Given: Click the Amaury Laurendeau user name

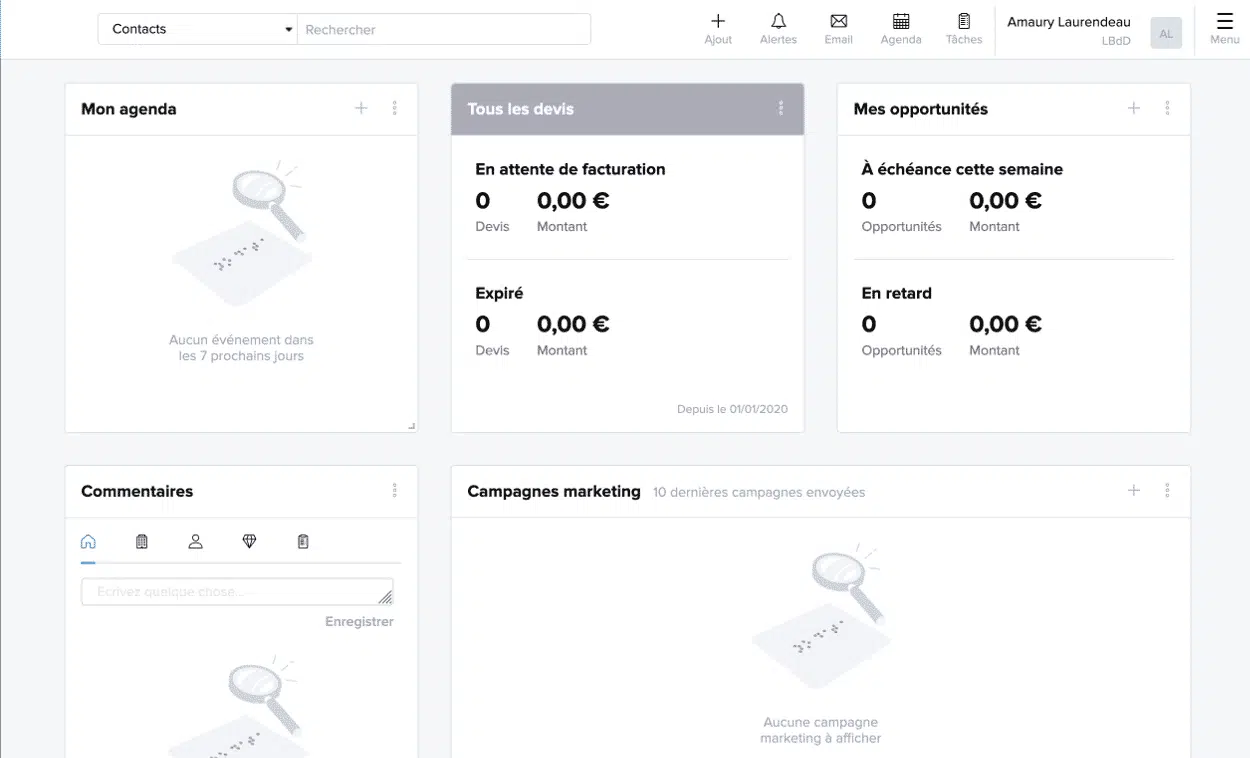Looking at the screenshot, I should pos(1069,22).
